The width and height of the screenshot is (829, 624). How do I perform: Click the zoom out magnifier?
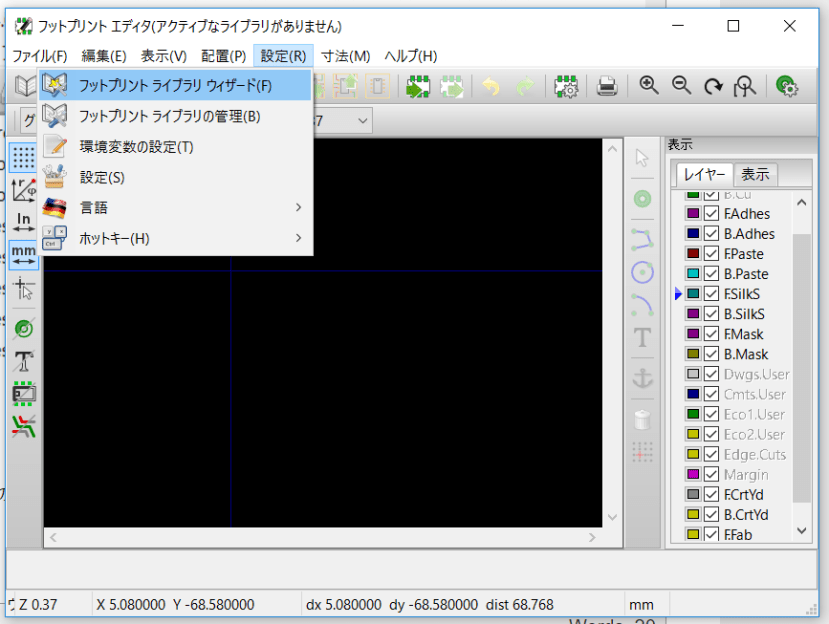[x=681, y=85]
